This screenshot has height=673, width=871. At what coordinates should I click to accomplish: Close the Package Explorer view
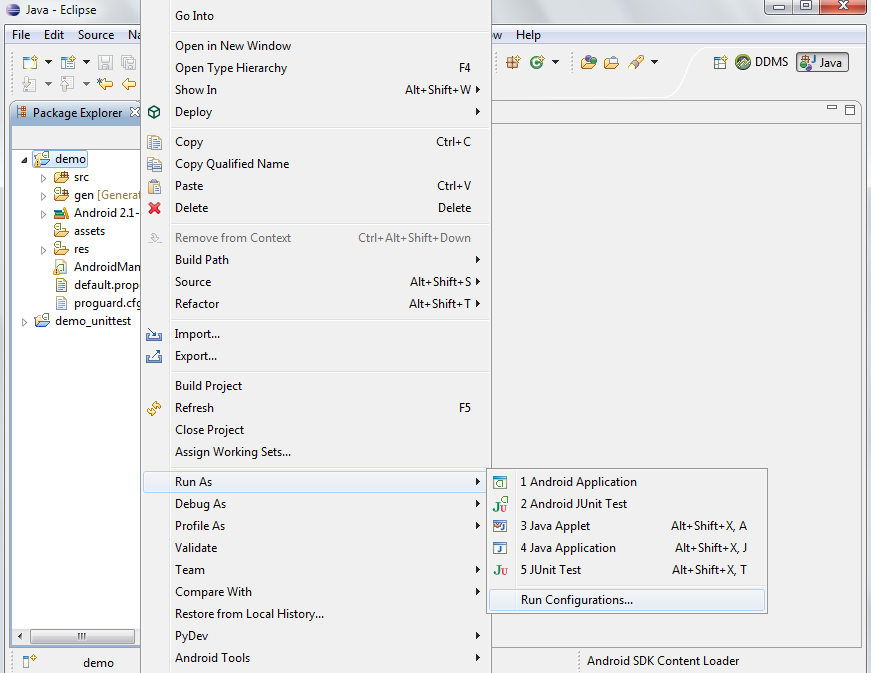[x=134, y=112]
